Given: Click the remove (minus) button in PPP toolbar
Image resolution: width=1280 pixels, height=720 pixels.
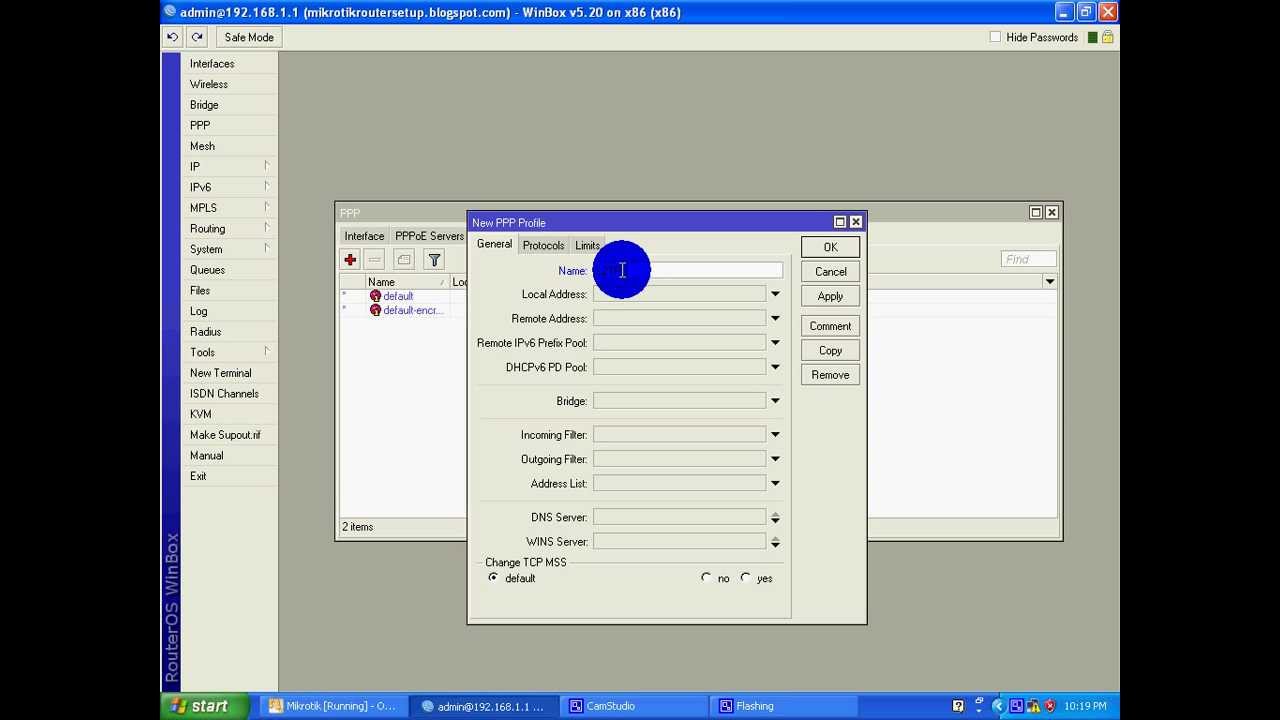Looking at the screenshot, I should point(375,260).
